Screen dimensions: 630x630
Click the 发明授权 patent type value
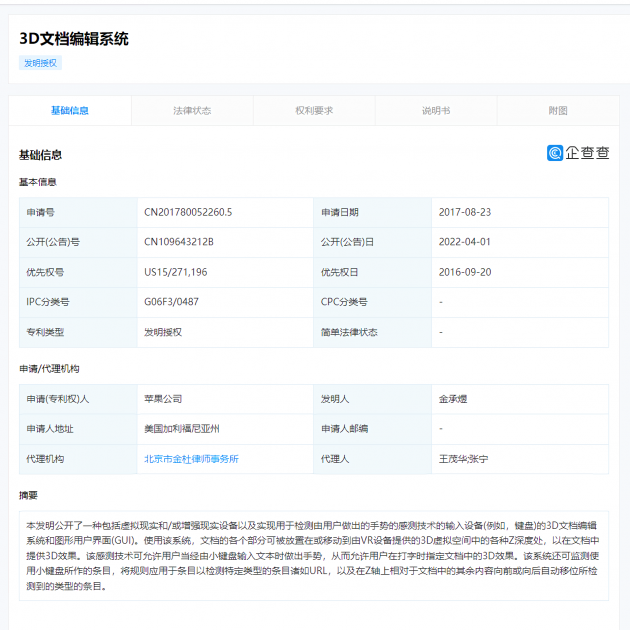click(x=163, y=332)
